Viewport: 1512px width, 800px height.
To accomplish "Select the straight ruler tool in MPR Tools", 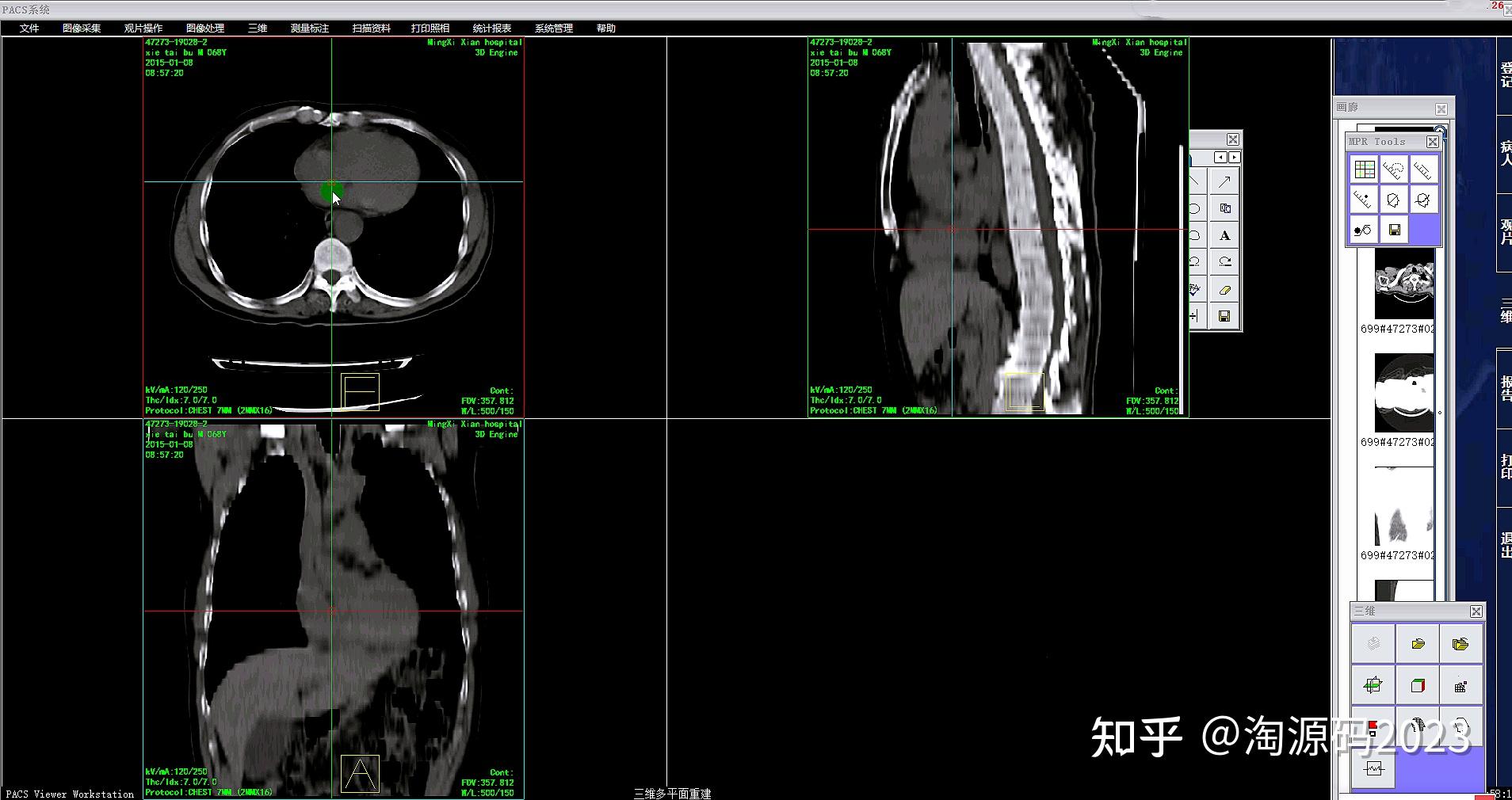I will coord(1423,170).
